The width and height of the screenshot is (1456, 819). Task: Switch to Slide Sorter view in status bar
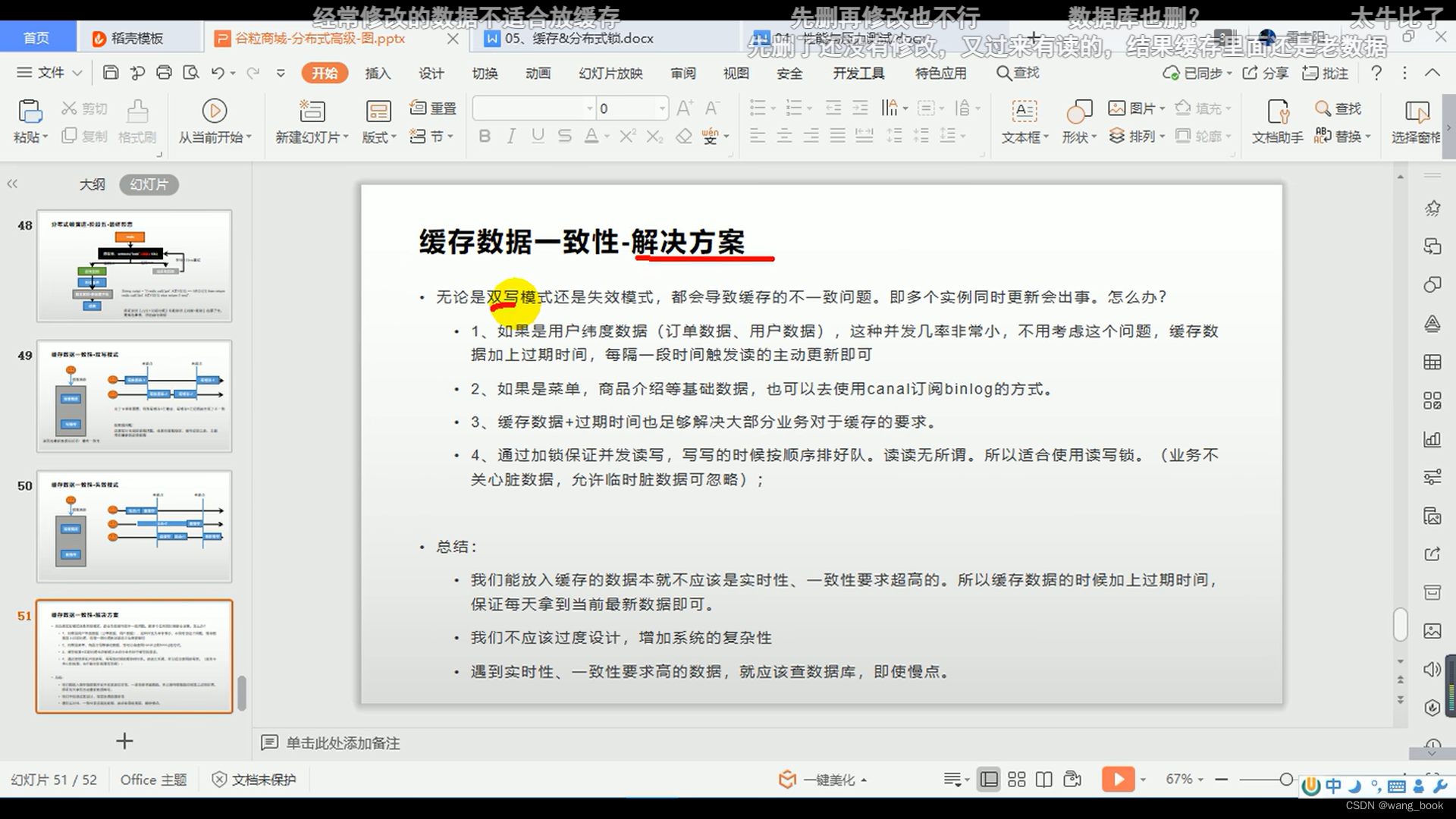tap(1017, 780)
